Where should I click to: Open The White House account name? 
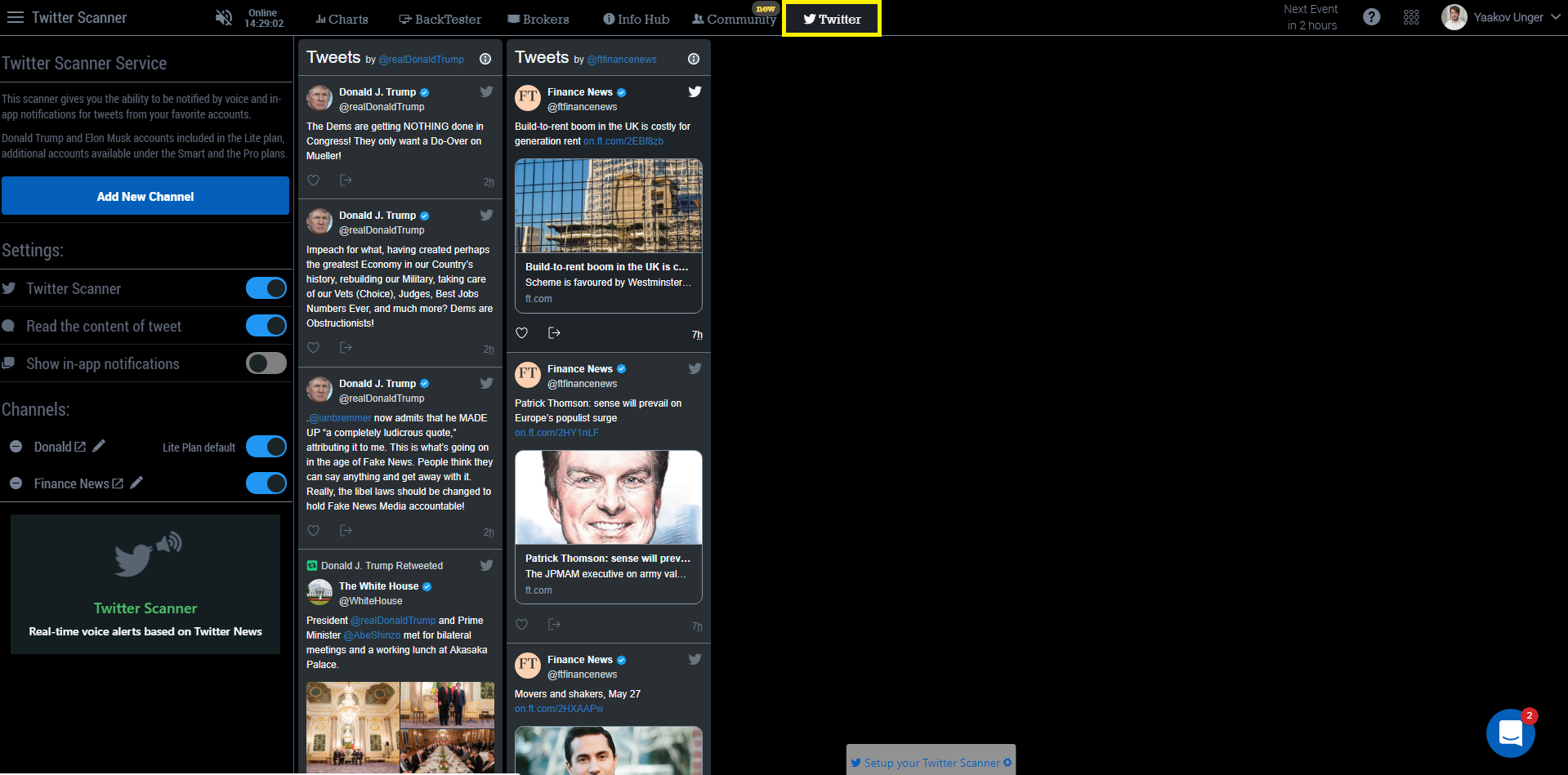pyautogui.click(x=378, y=586)
